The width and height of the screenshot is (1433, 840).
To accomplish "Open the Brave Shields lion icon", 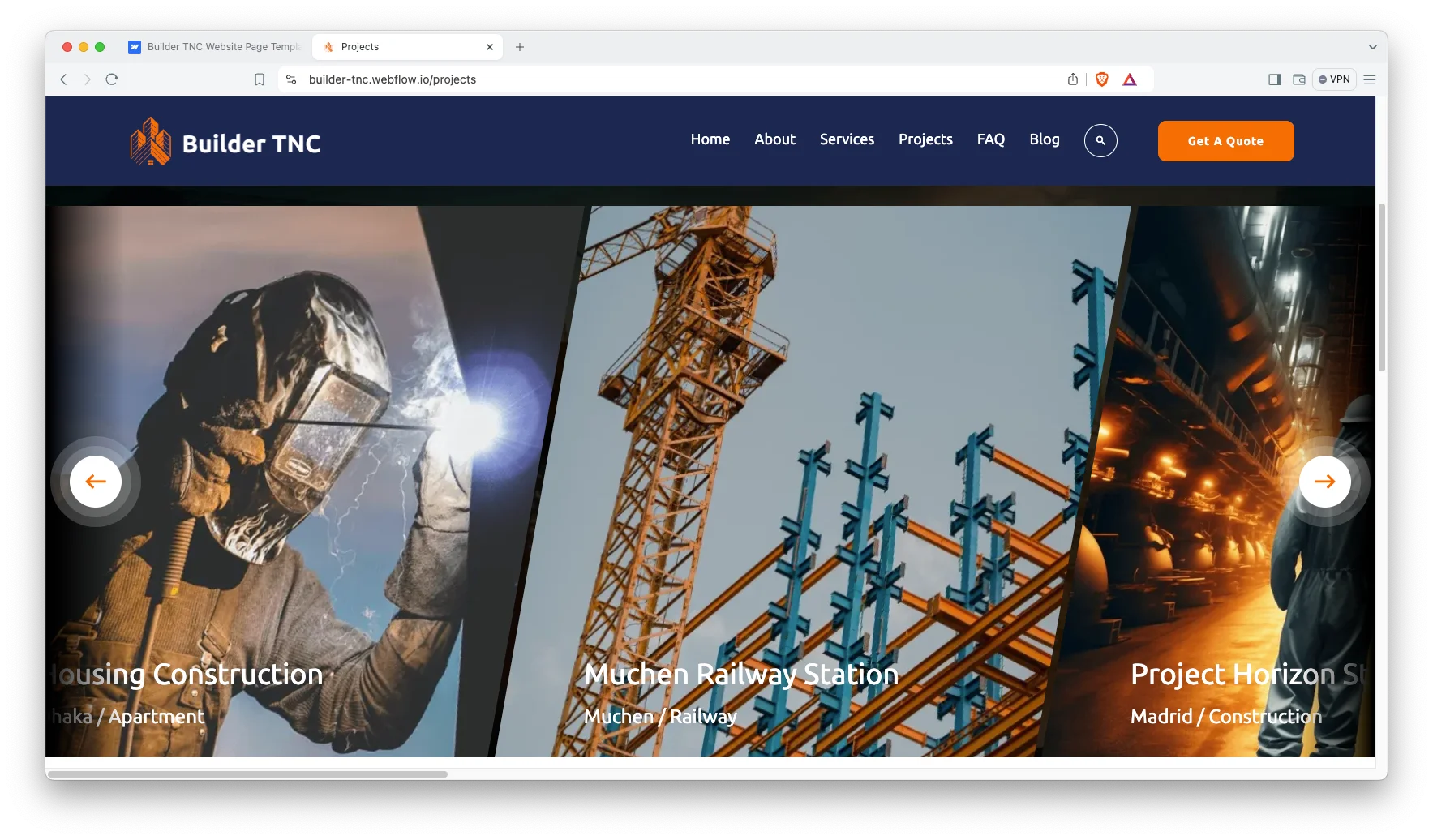I will [1101, 79].
